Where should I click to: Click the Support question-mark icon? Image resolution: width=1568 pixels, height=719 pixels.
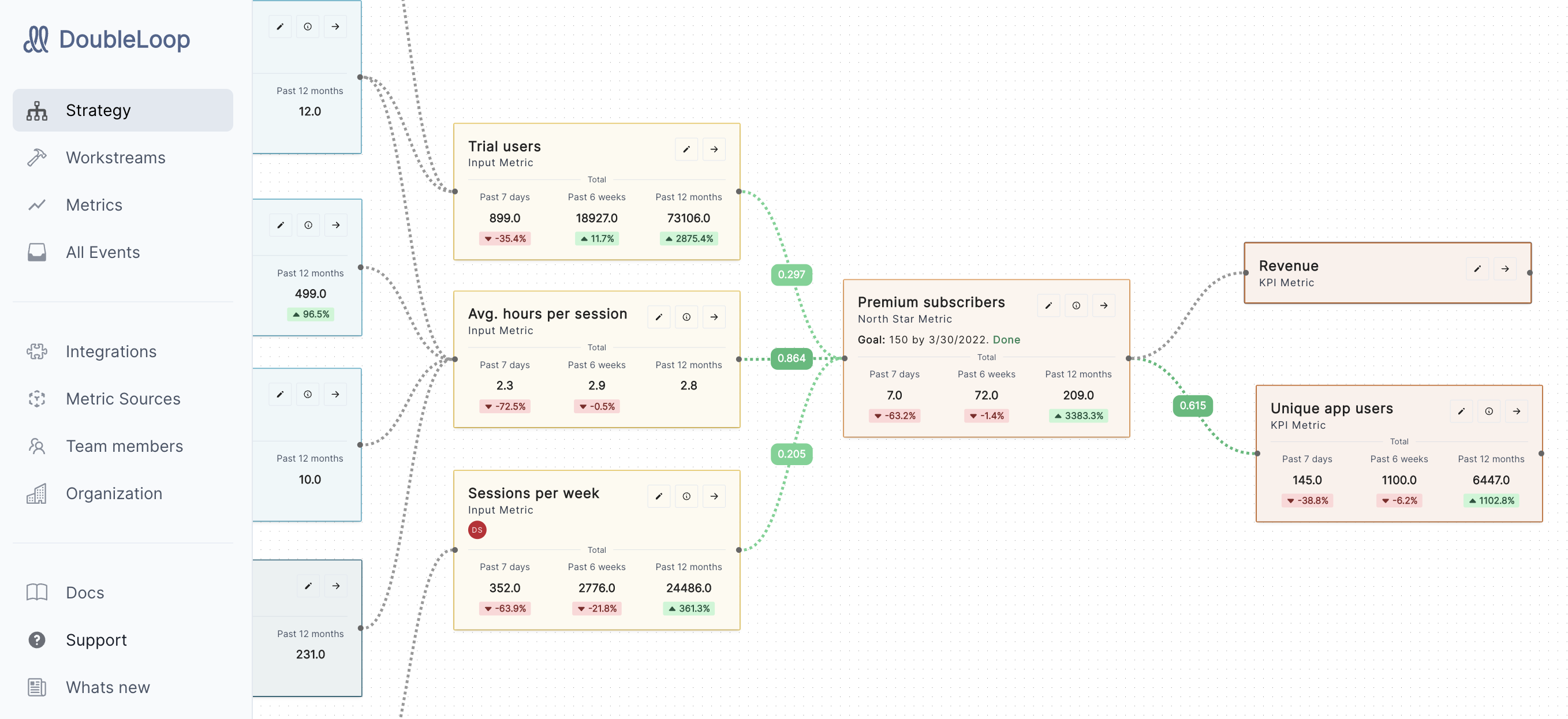pyautogui.click(x=37, y=640)
